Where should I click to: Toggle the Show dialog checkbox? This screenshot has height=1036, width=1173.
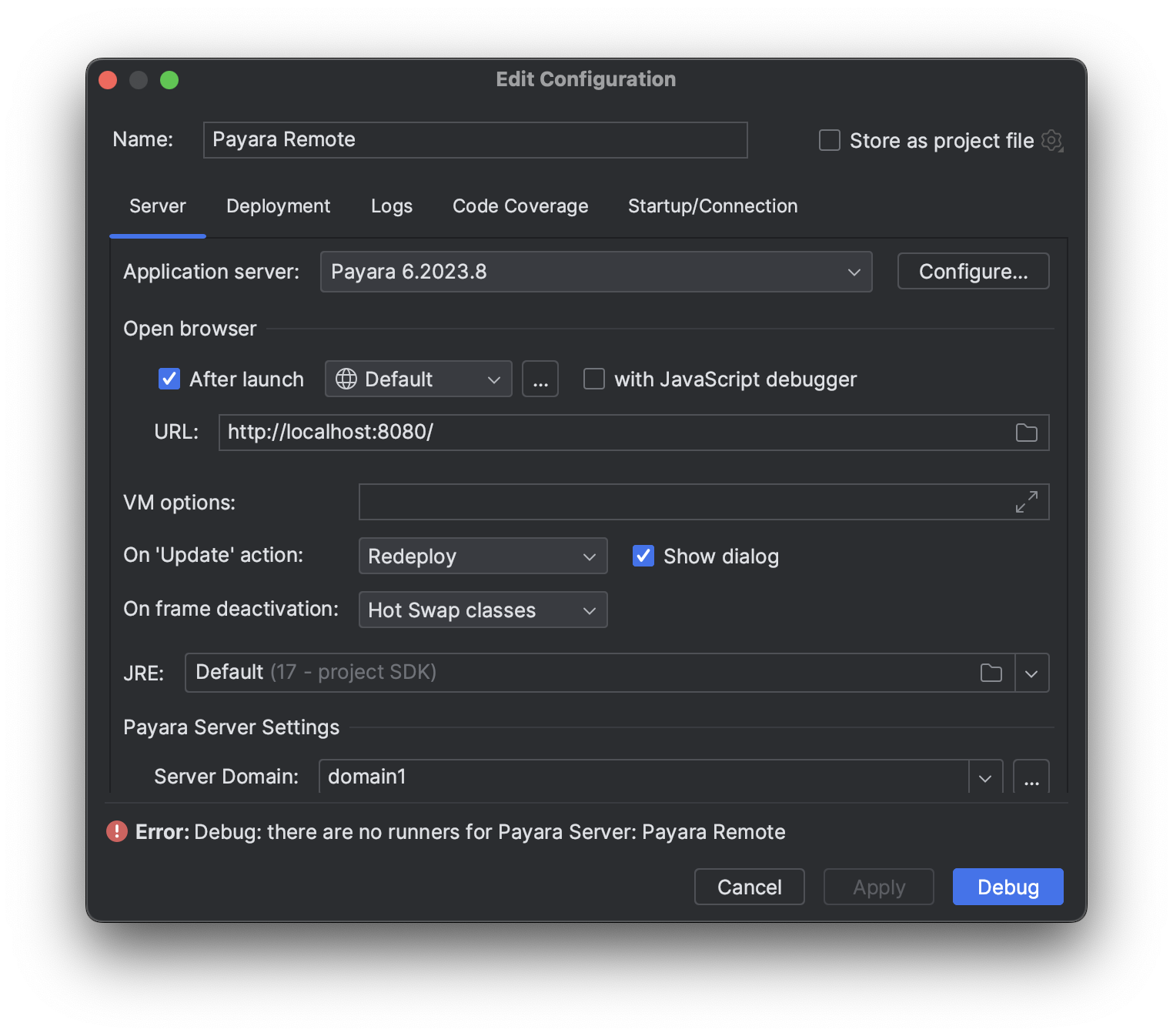(x=643, y=556)
